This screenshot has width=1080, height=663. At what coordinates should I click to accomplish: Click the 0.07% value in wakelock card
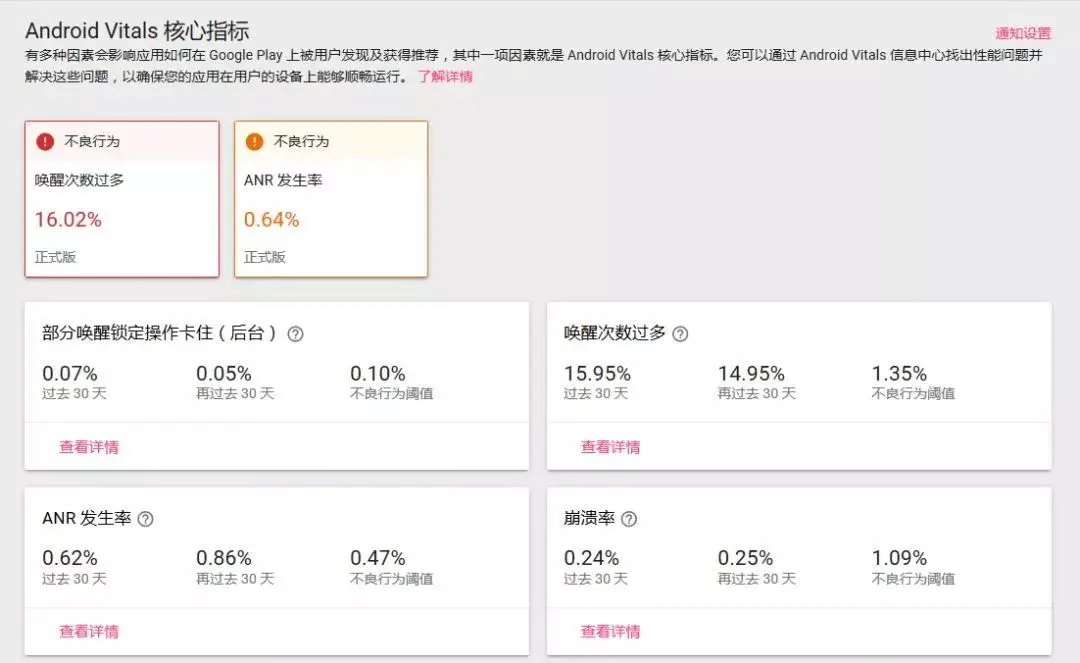pyautogui.click(x=70, y=373)
